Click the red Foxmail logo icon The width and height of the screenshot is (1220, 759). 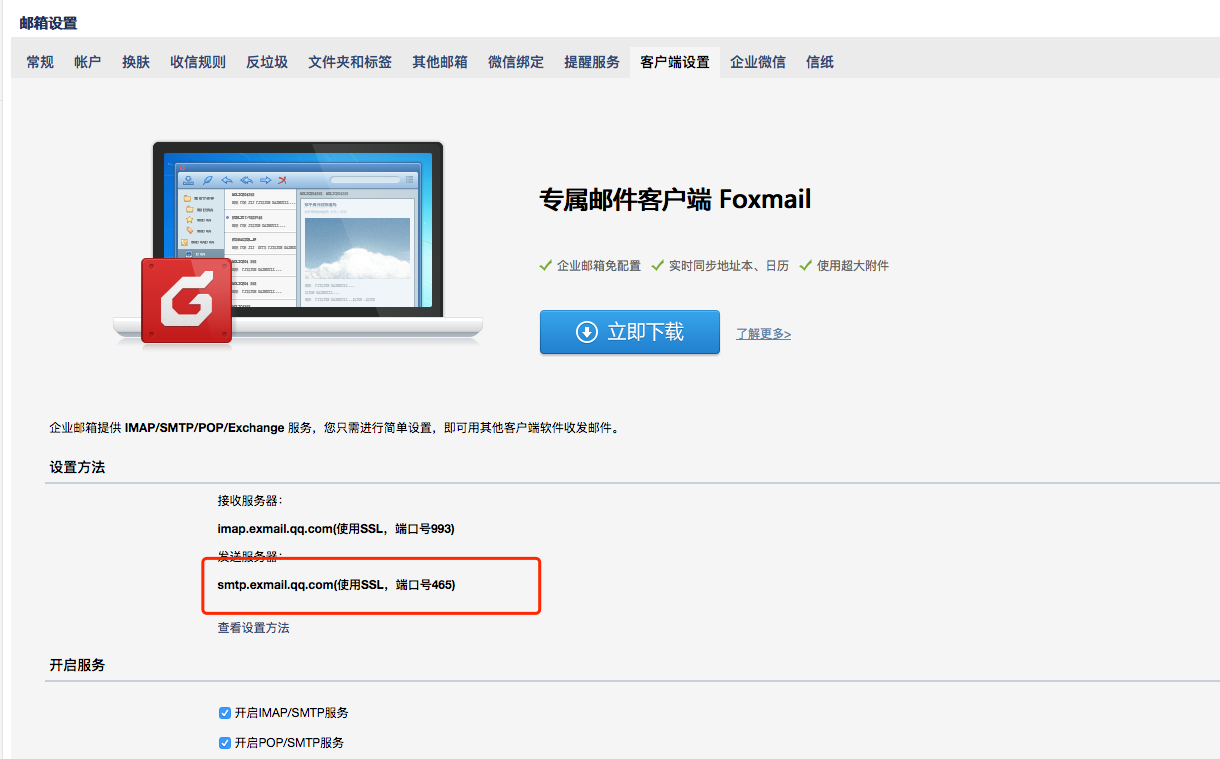186,300
